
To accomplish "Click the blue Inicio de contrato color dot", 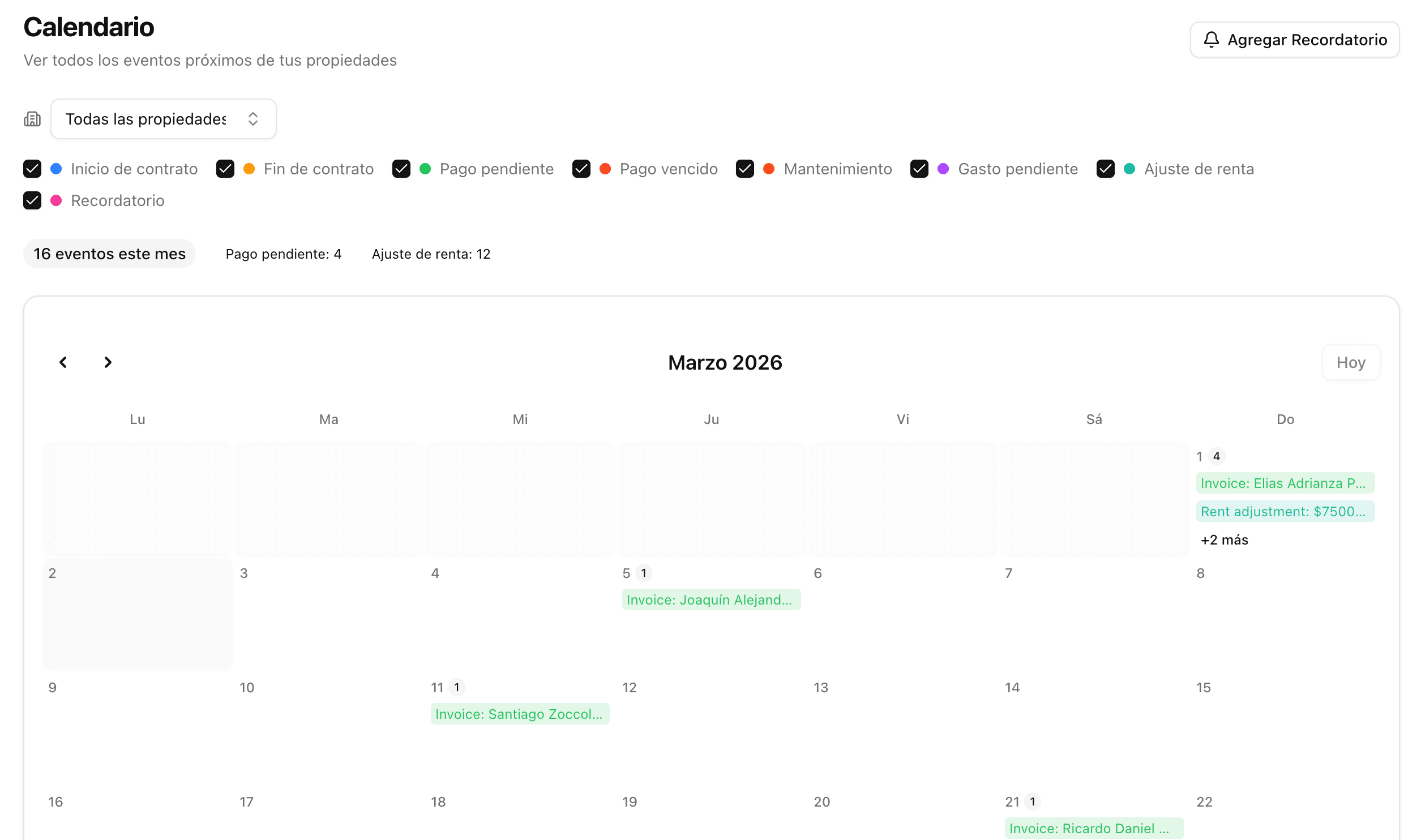I will pos(56,169).
